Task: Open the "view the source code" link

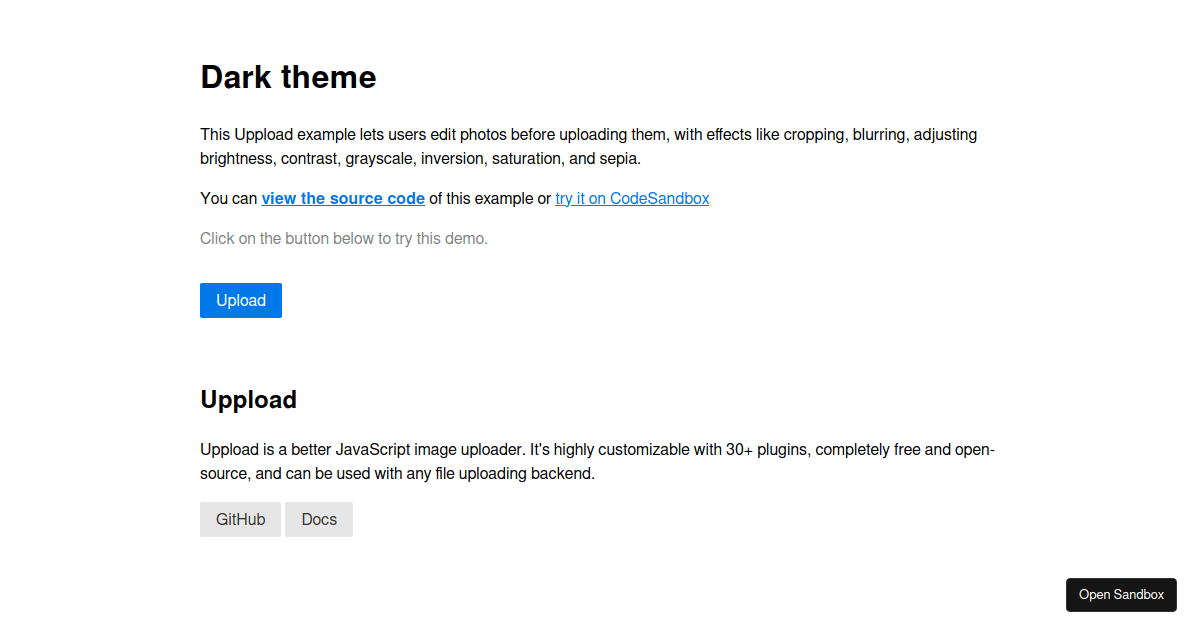Action: (343, 198)
